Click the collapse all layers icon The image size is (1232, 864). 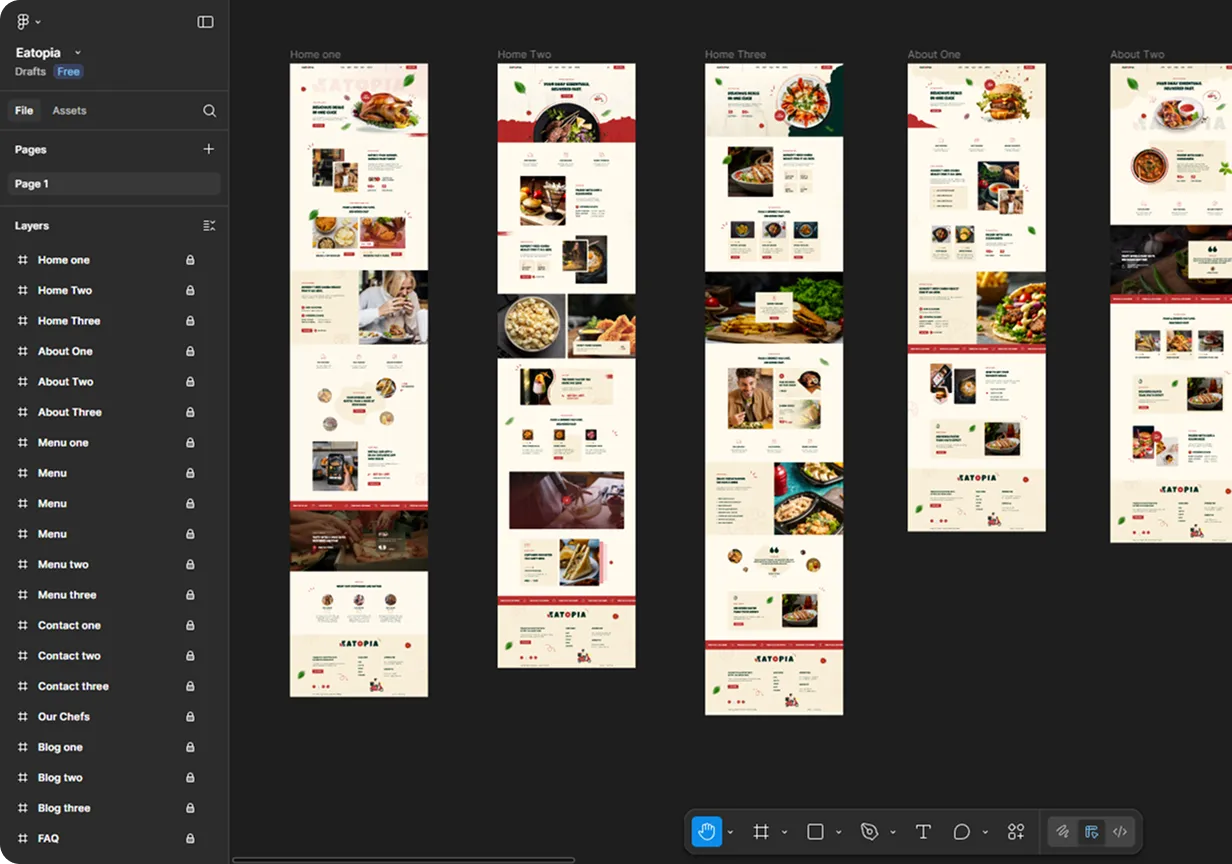click(x=209, y=226)
